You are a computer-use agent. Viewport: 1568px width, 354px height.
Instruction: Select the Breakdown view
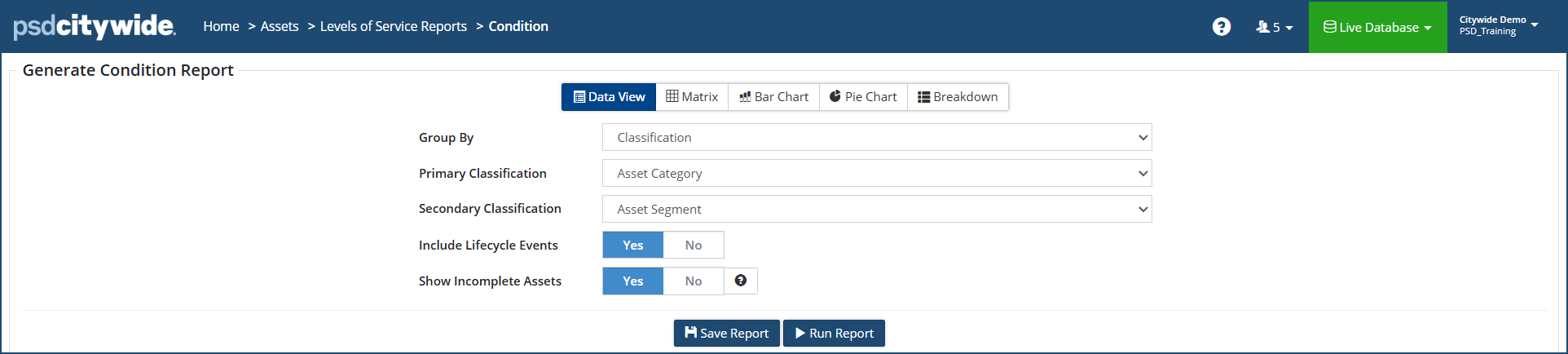pos(958,97)
